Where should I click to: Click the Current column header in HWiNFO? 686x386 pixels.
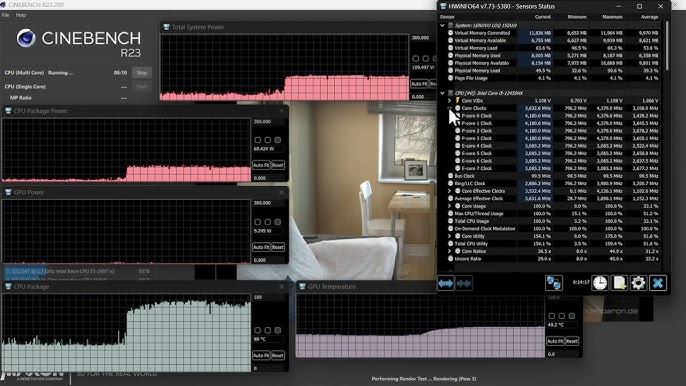tap(542, 17)
